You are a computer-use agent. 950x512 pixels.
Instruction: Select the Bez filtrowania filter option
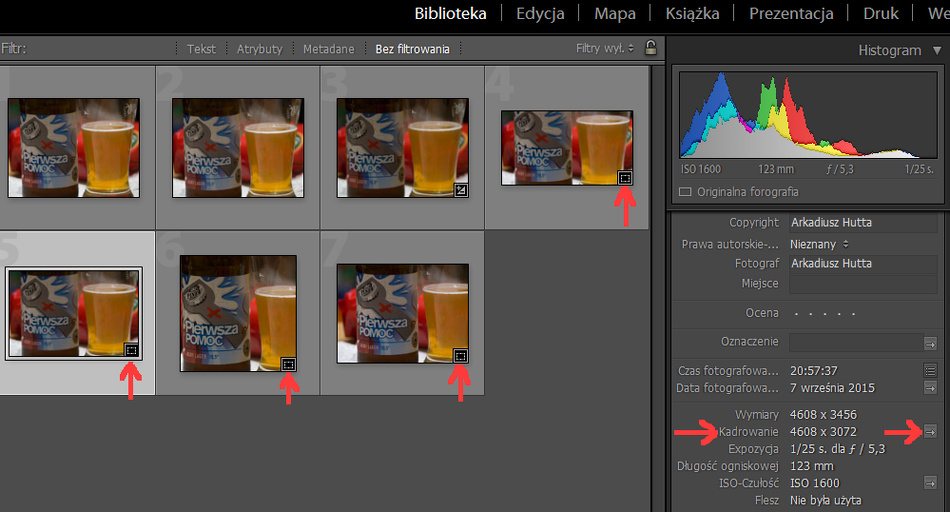point(412,49)
